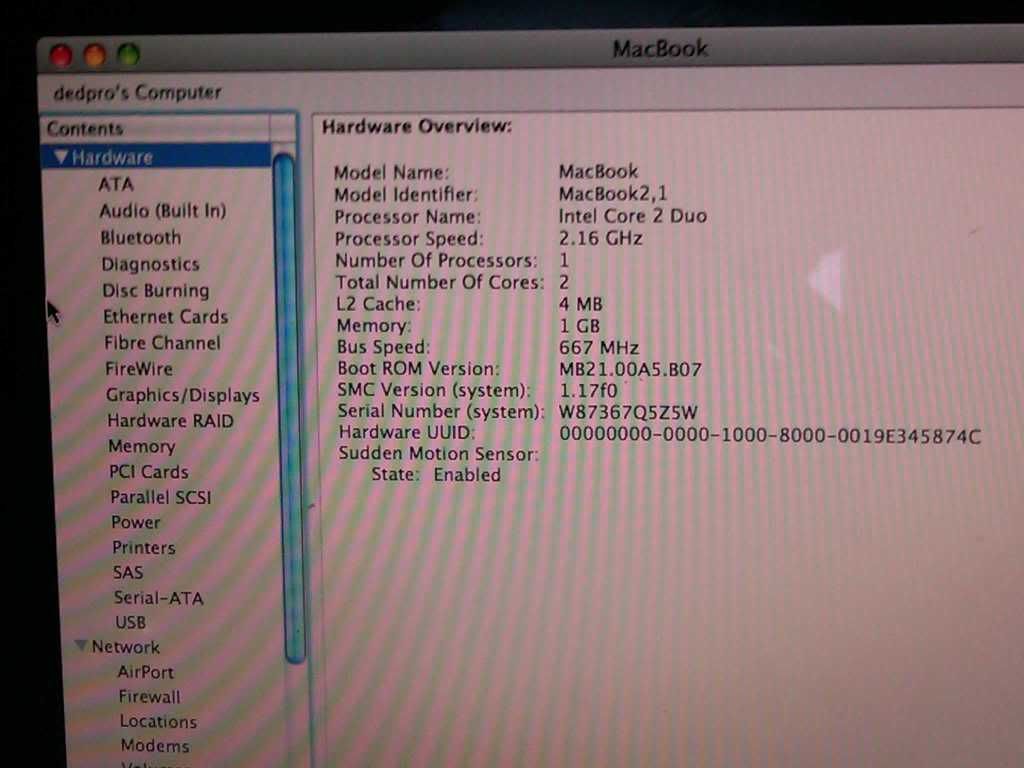Close the MacBook window with red button
This screenshot has width=1024, height=768.
pos(61,56)
